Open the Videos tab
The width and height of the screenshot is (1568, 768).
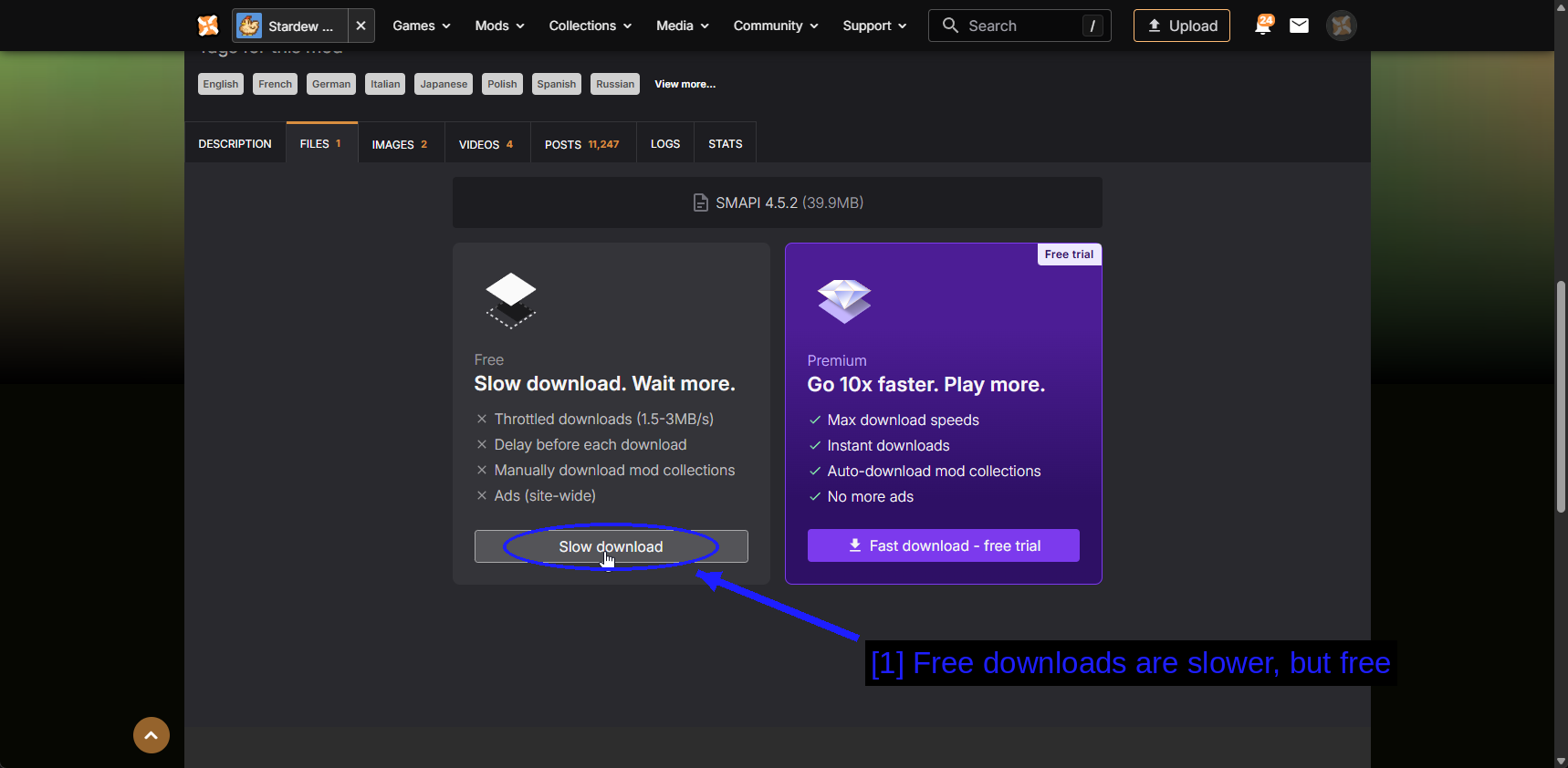[x=487, y=144]
